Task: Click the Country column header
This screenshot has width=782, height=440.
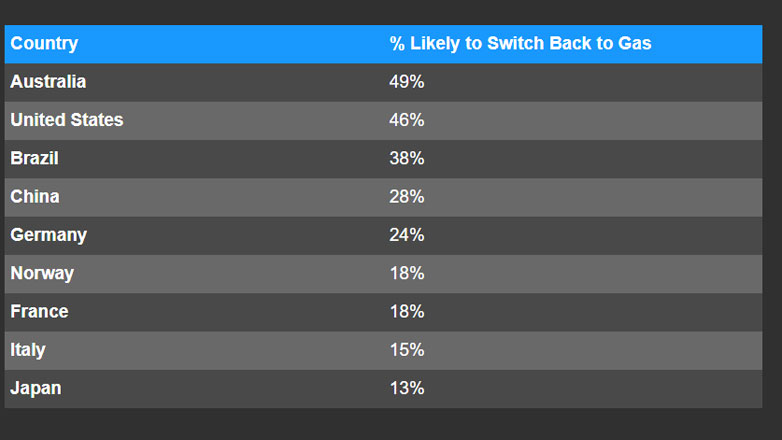Action: 44,44
